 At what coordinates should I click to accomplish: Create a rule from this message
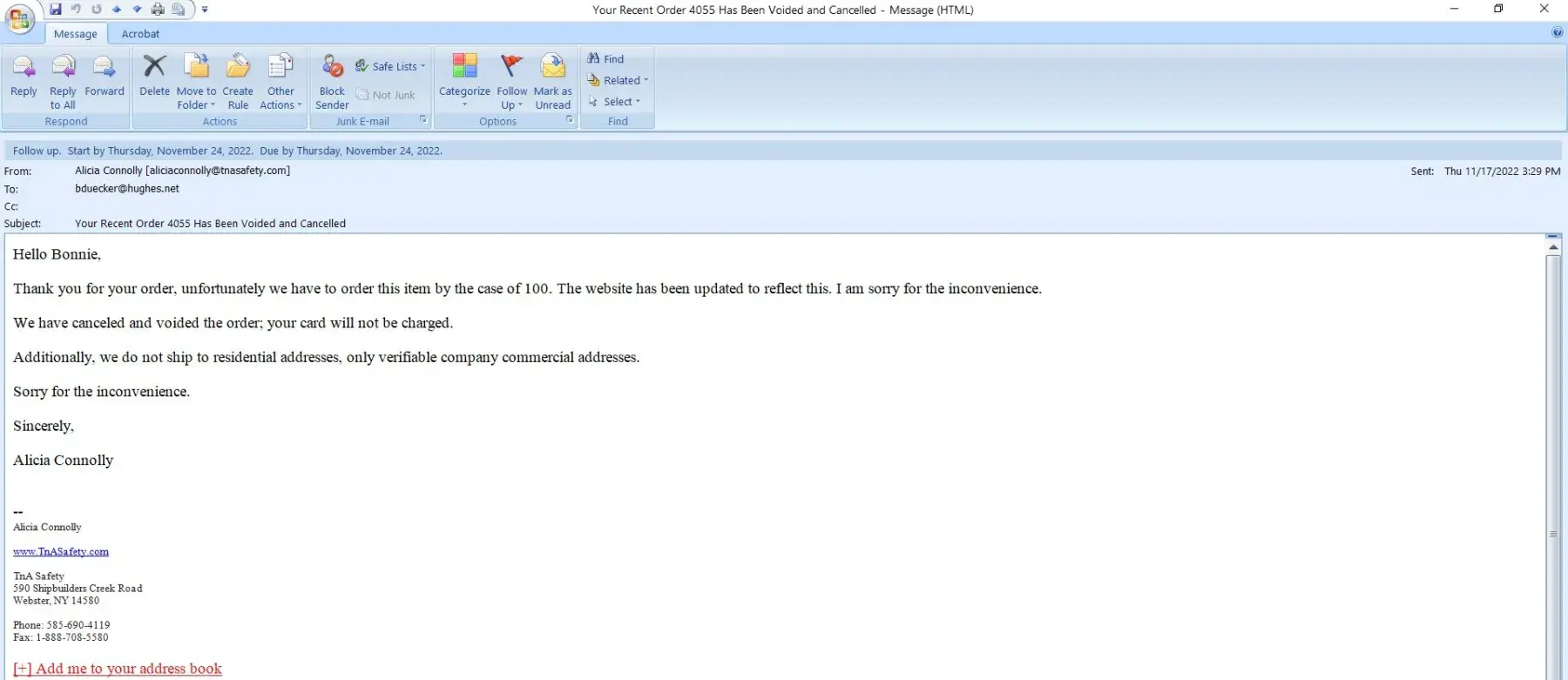(238, 82)
